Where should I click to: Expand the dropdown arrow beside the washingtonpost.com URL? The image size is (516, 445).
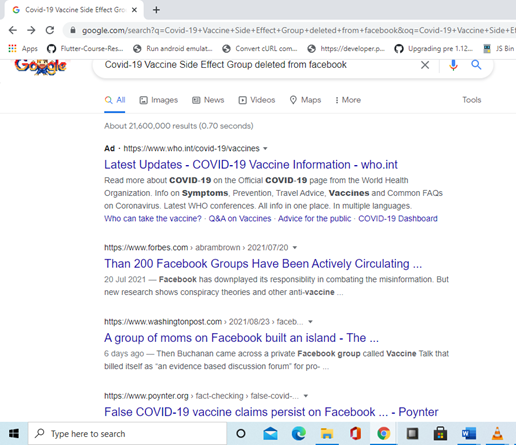[310, 322]
